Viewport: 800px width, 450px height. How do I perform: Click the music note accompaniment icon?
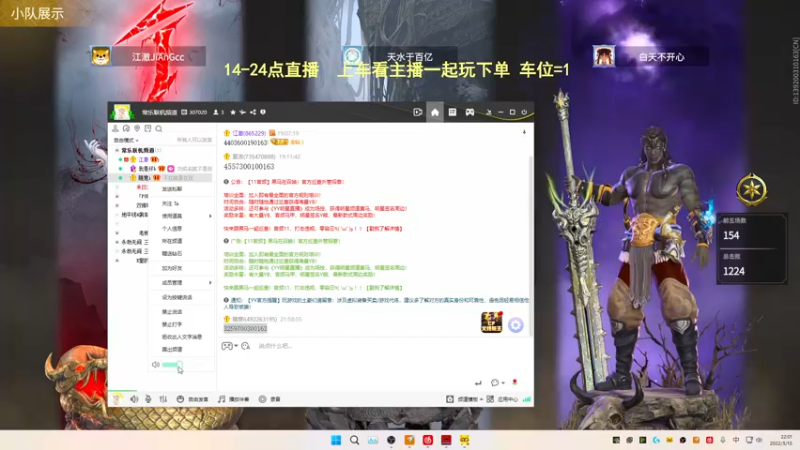coord(221,399)
